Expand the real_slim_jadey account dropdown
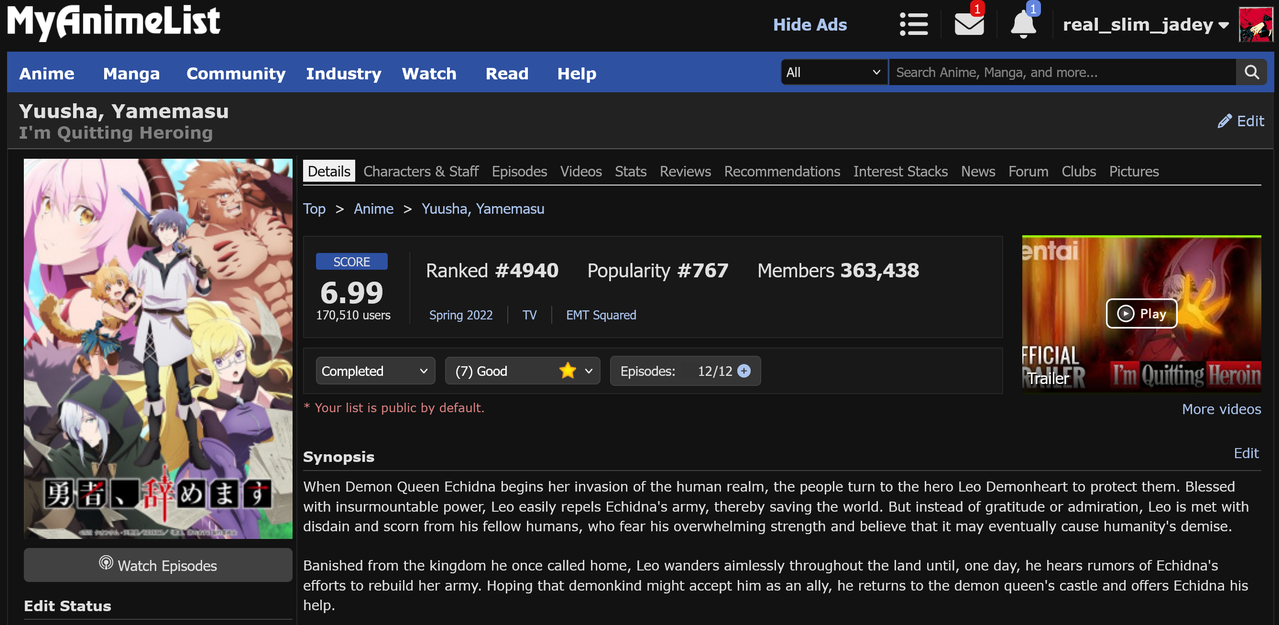The image size is (1279, 625). coord(1145,25)
